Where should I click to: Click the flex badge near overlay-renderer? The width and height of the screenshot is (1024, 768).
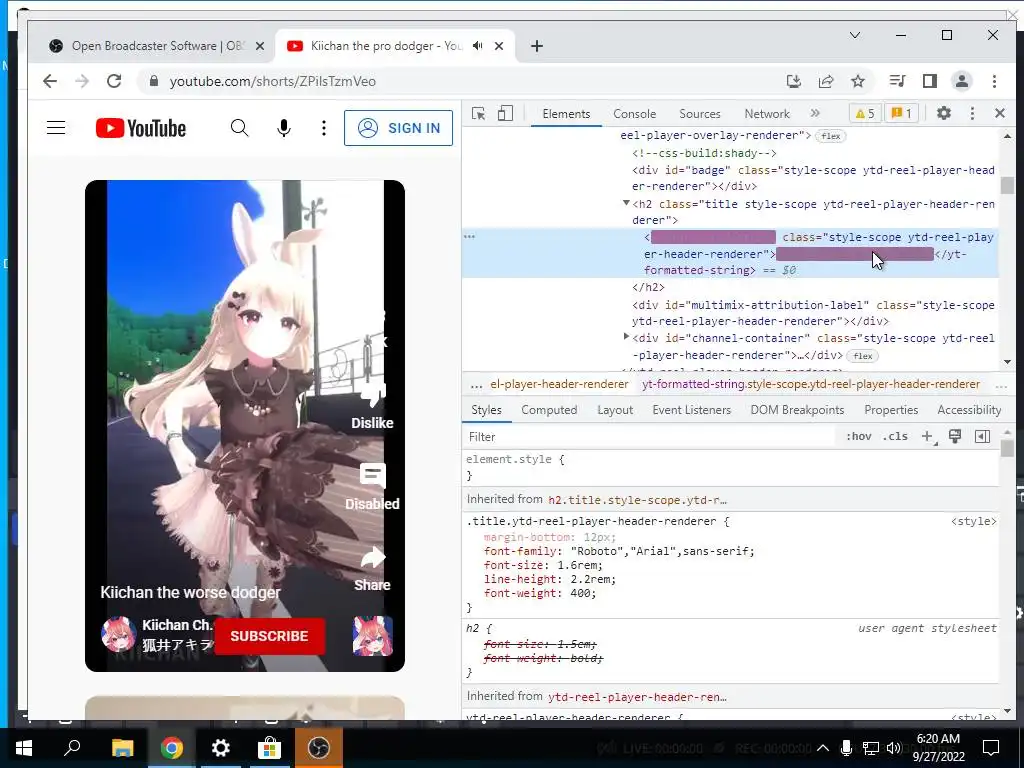(831, 136)
